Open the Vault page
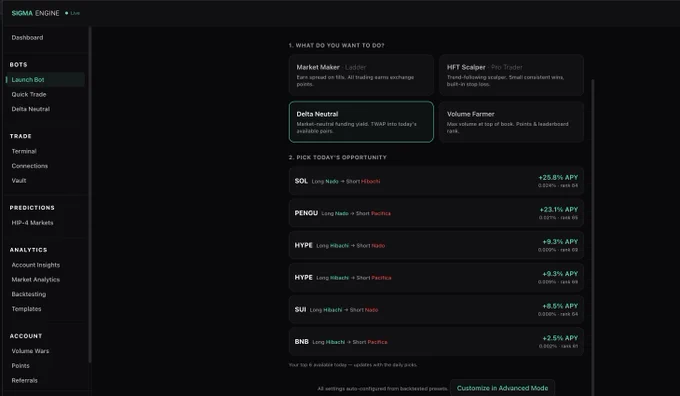The height and width of the screenshot is (396, 680). tap(19, 180)
